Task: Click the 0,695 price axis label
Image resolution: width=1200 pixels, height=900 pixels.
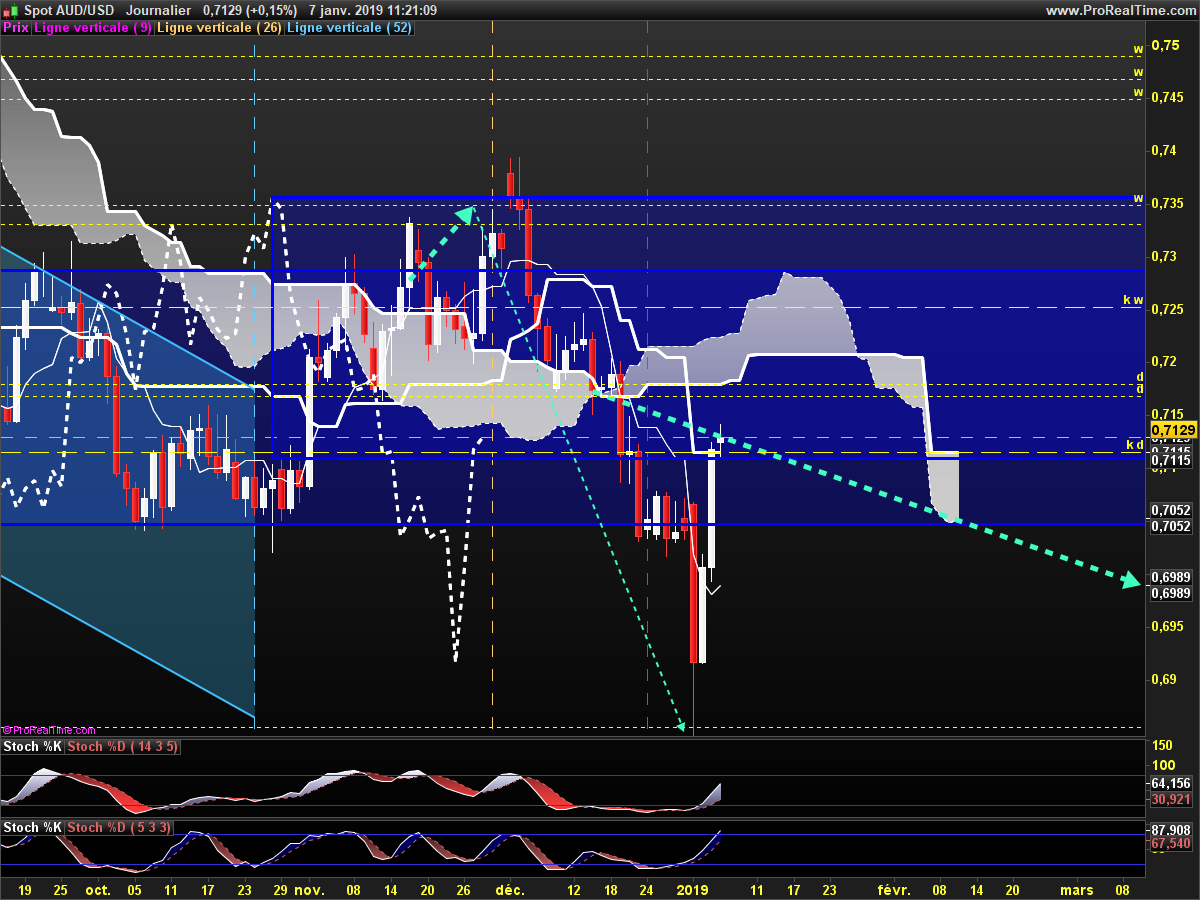Action: (x=1167, y=627)
